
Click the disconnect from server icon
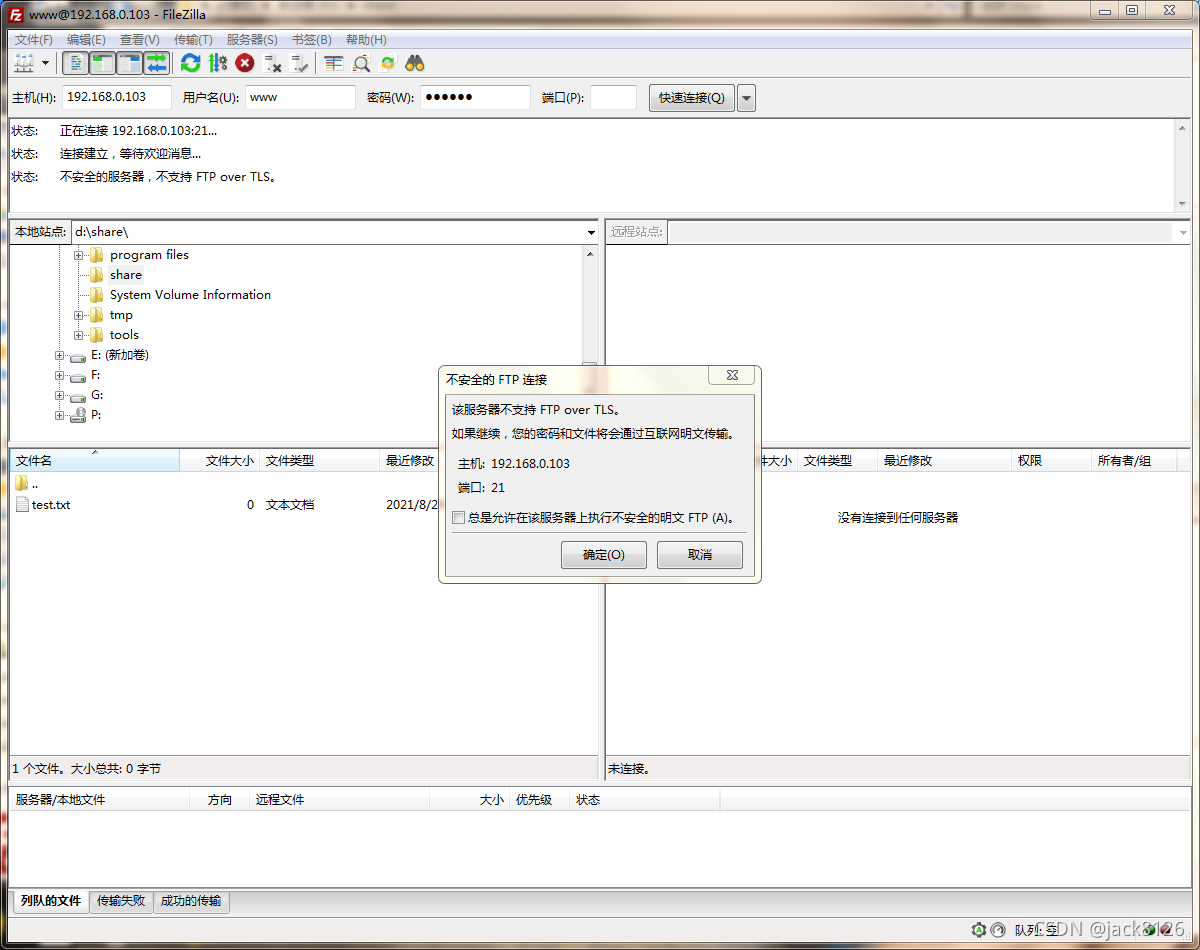point(272,63)
